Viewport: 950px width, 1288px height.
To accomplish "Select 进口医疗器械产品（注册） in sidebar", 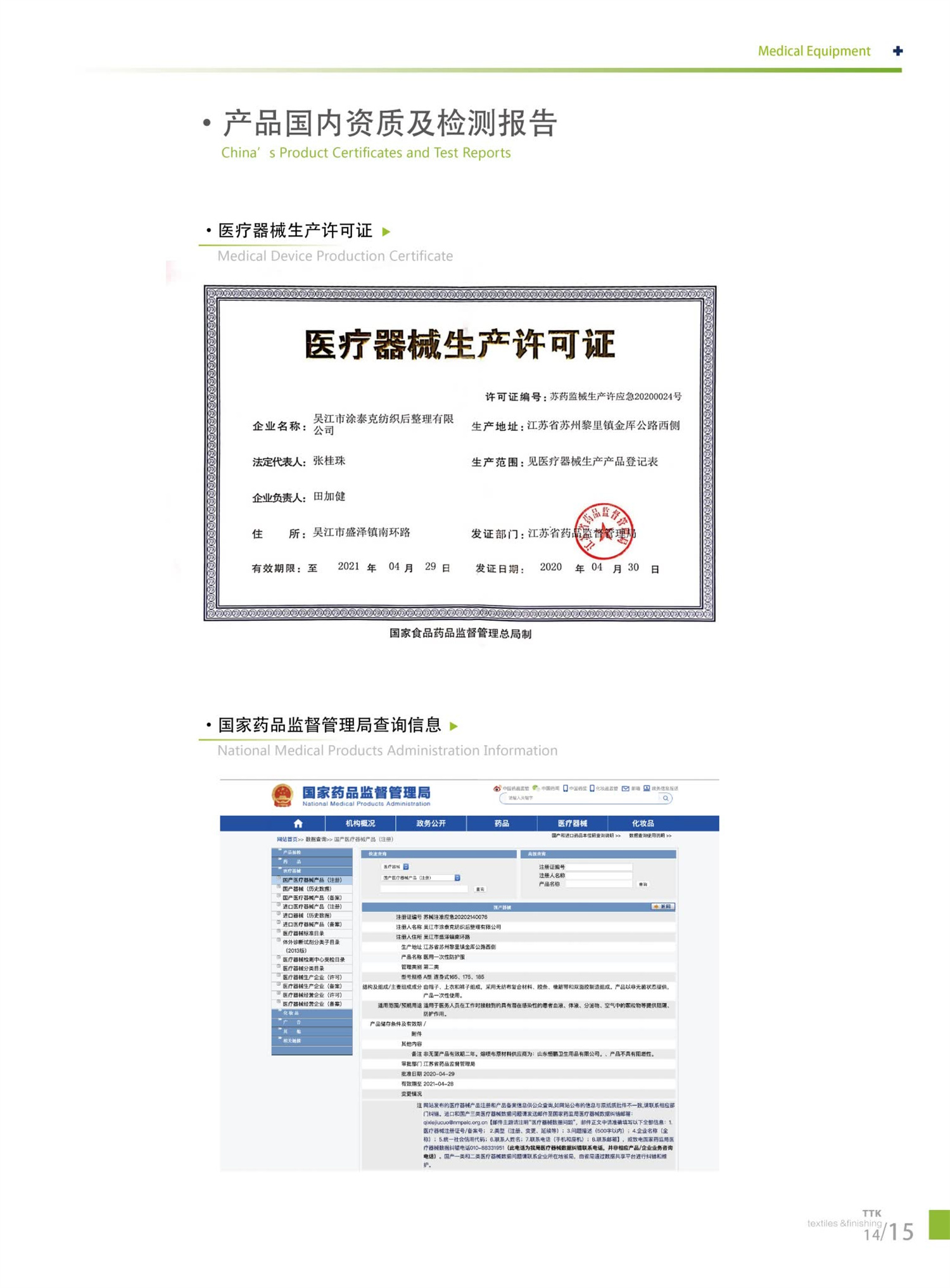I will click(x=312, y=907).
